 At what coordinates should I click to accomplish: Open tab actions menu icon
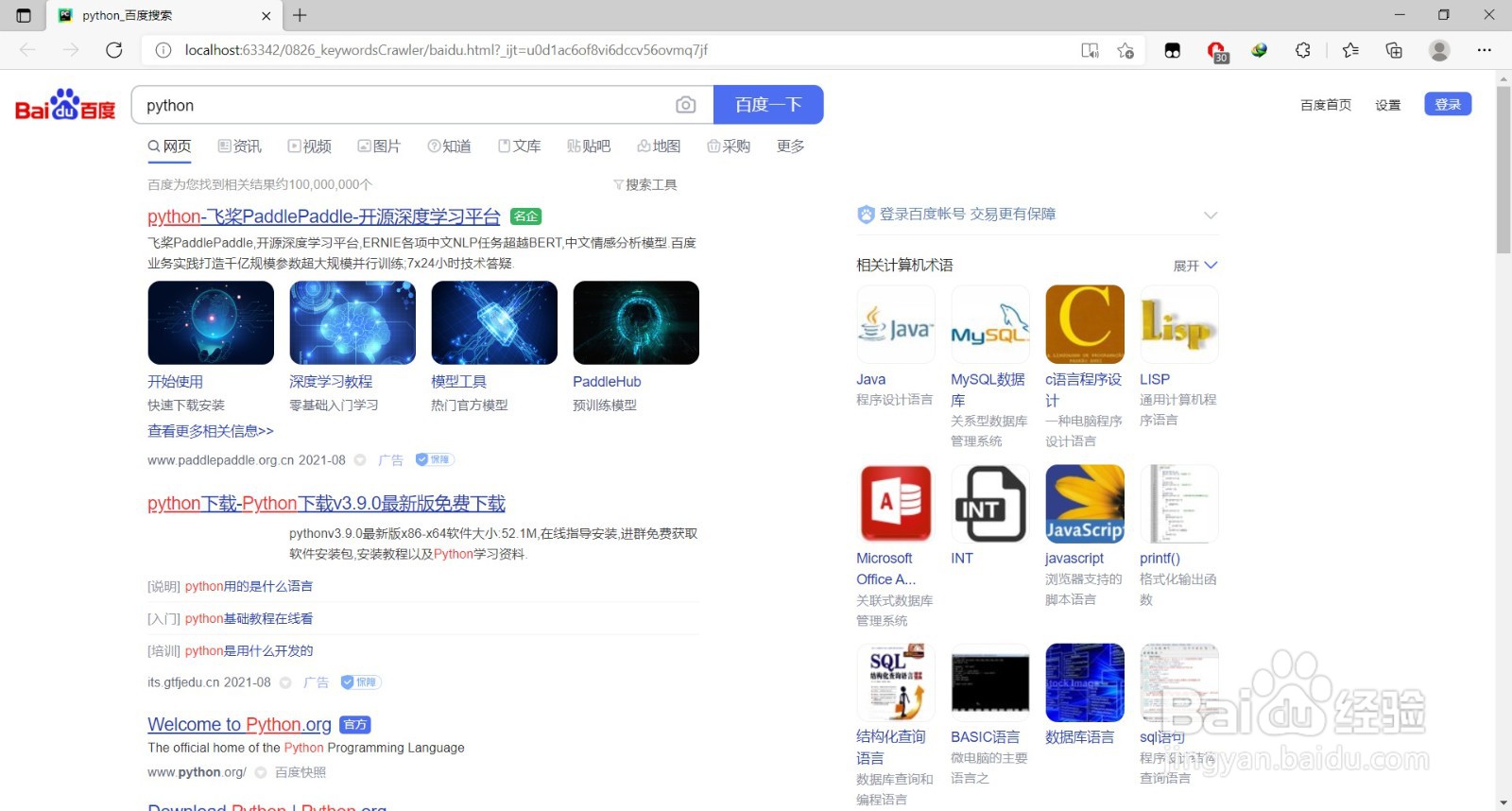[x=24, y=15]
